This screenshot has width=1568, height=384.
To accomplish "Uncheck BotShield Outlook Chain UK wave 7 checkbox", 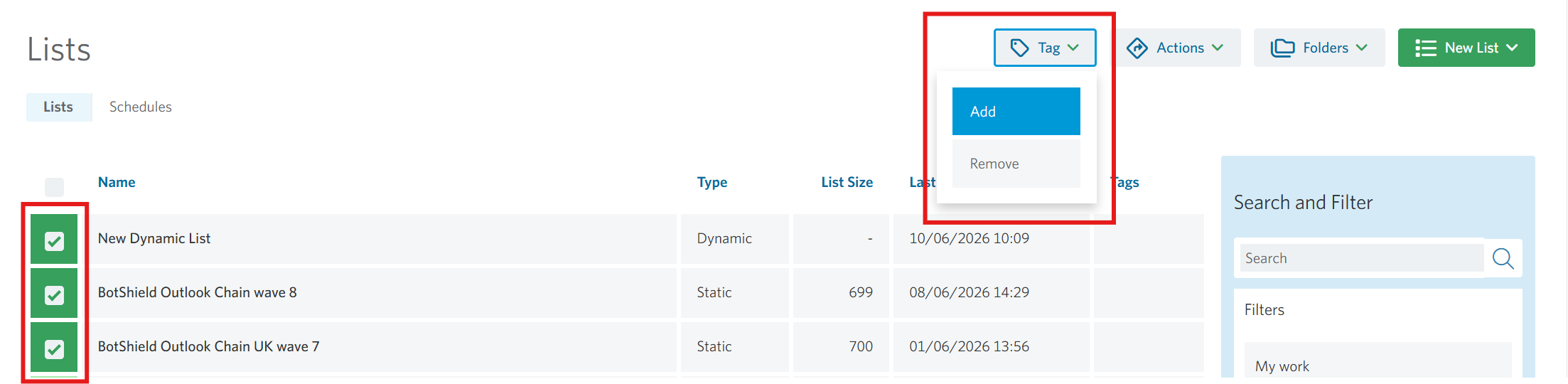I will tap(54, 349).
